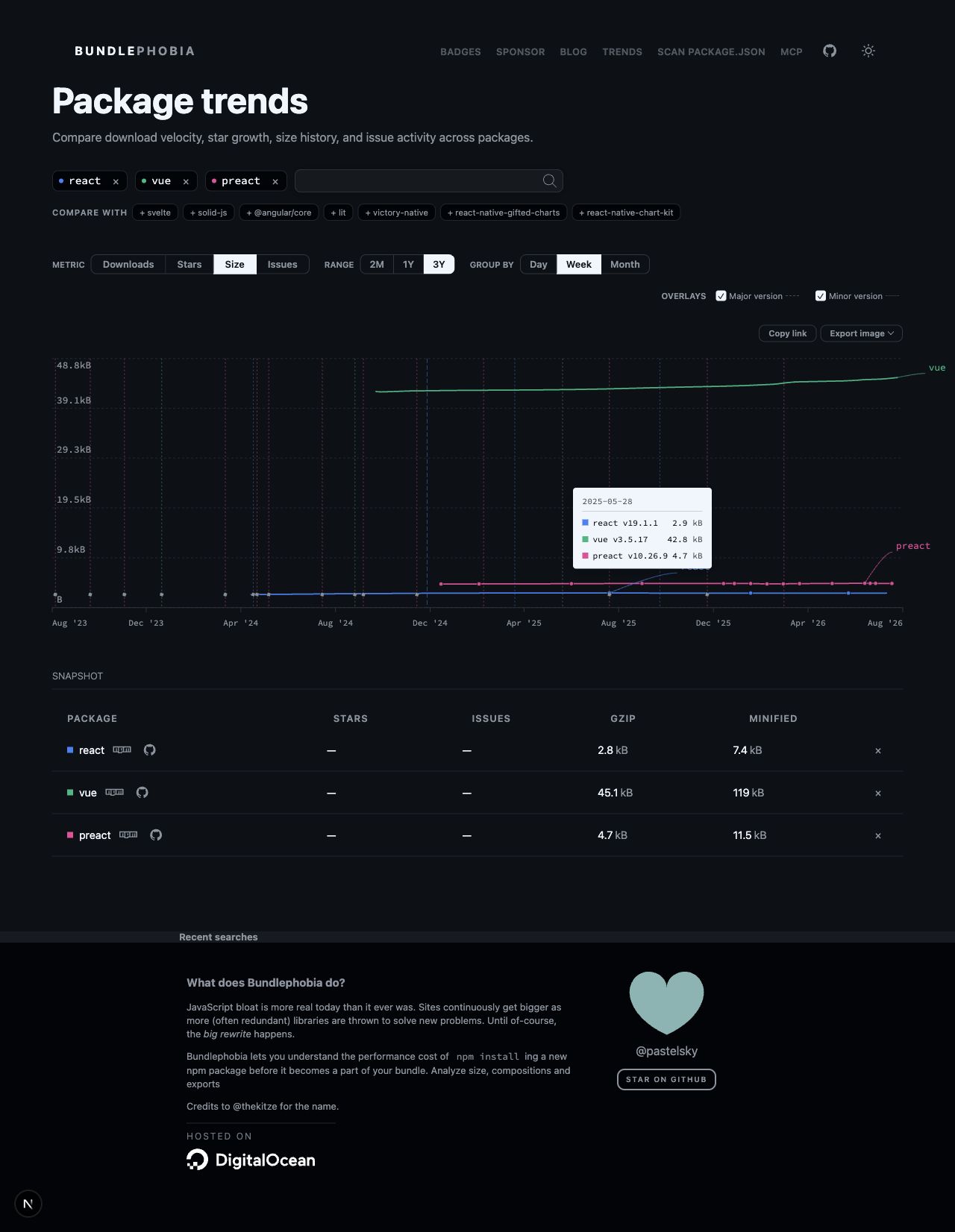955x1232 pixels.
Task: Remove the vue chip with its x
Action: [x=186, y=181]
